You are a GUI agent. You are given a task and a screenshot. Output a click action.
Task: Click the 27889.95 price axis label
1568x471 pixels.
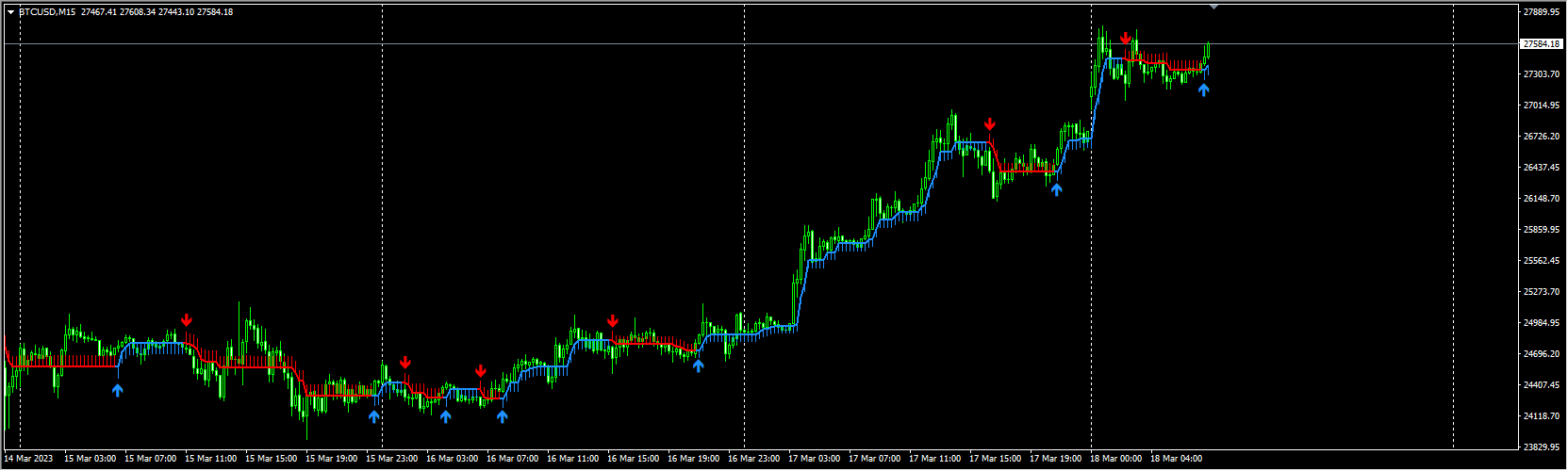point(1540,12)
